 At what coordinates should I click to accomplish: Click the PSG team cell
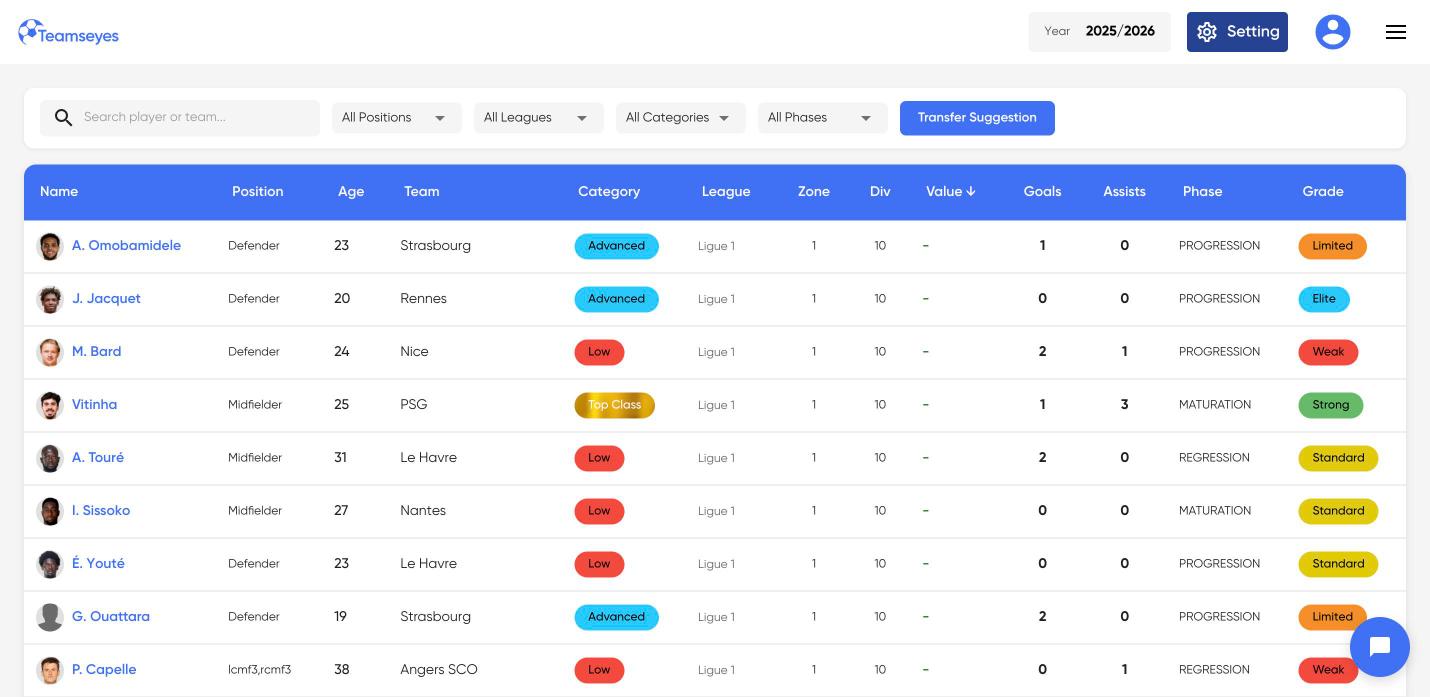[414, 405]
